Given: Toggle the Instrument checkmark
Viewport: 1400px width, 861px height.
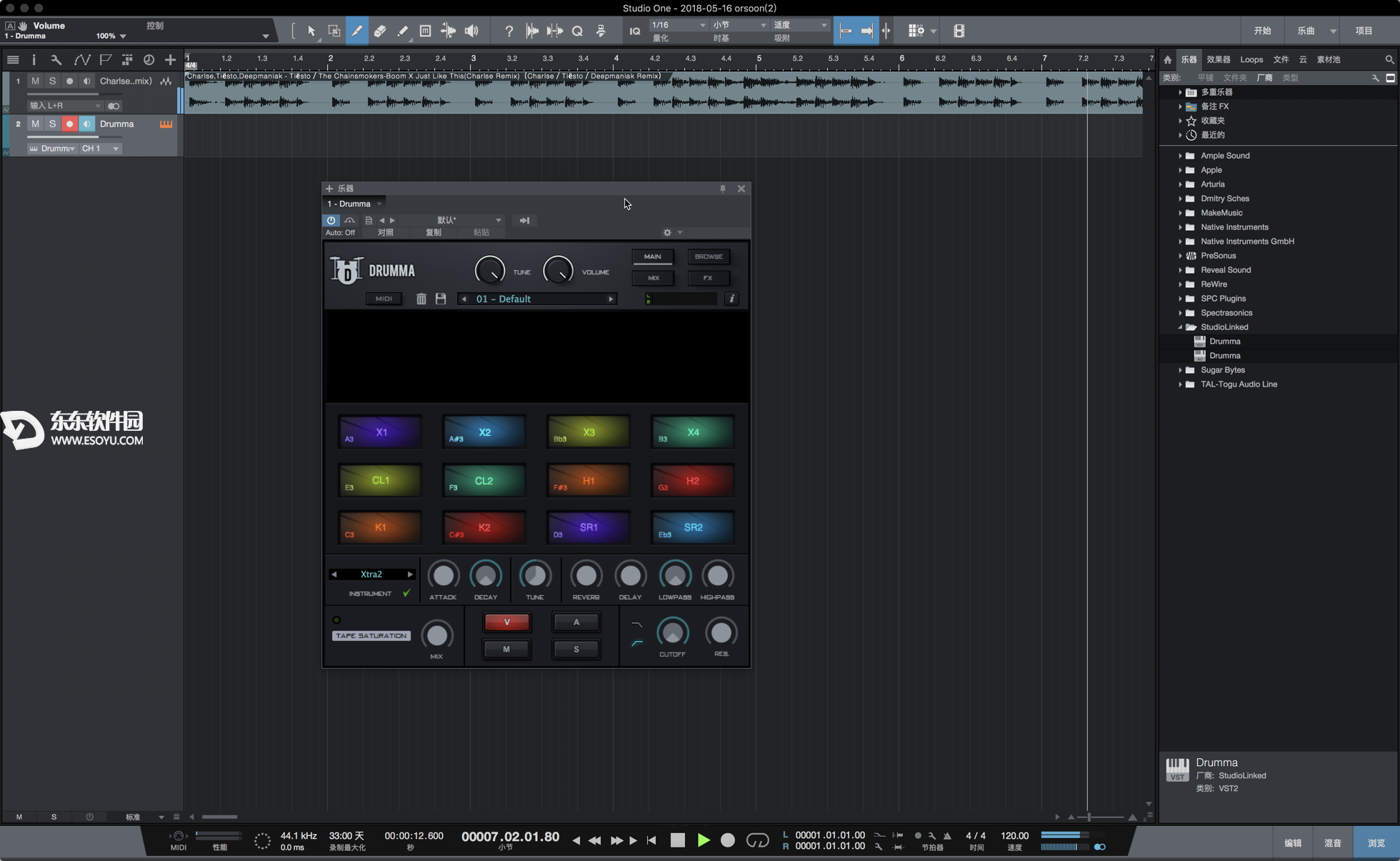Looking at the screenshot, I should [x=406, y=593].
